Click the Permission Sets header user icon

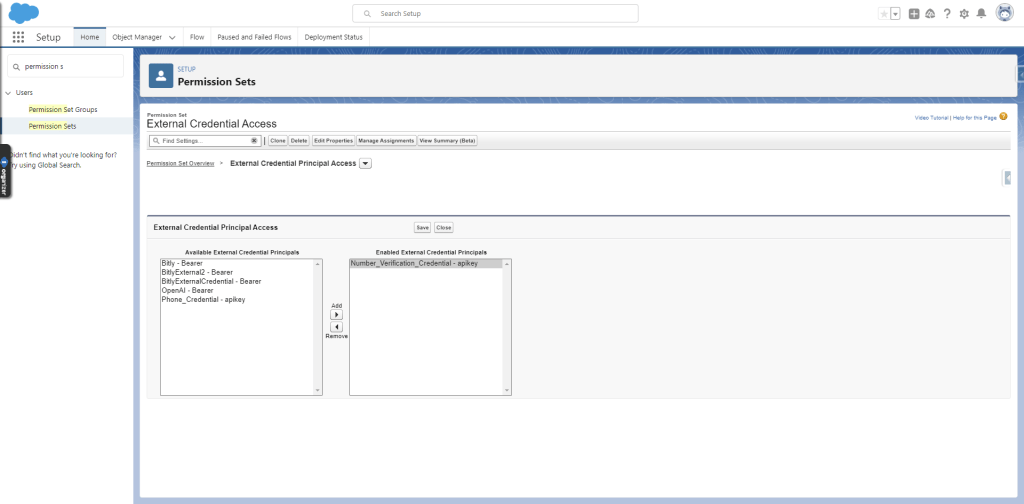[x=161, y=76]
